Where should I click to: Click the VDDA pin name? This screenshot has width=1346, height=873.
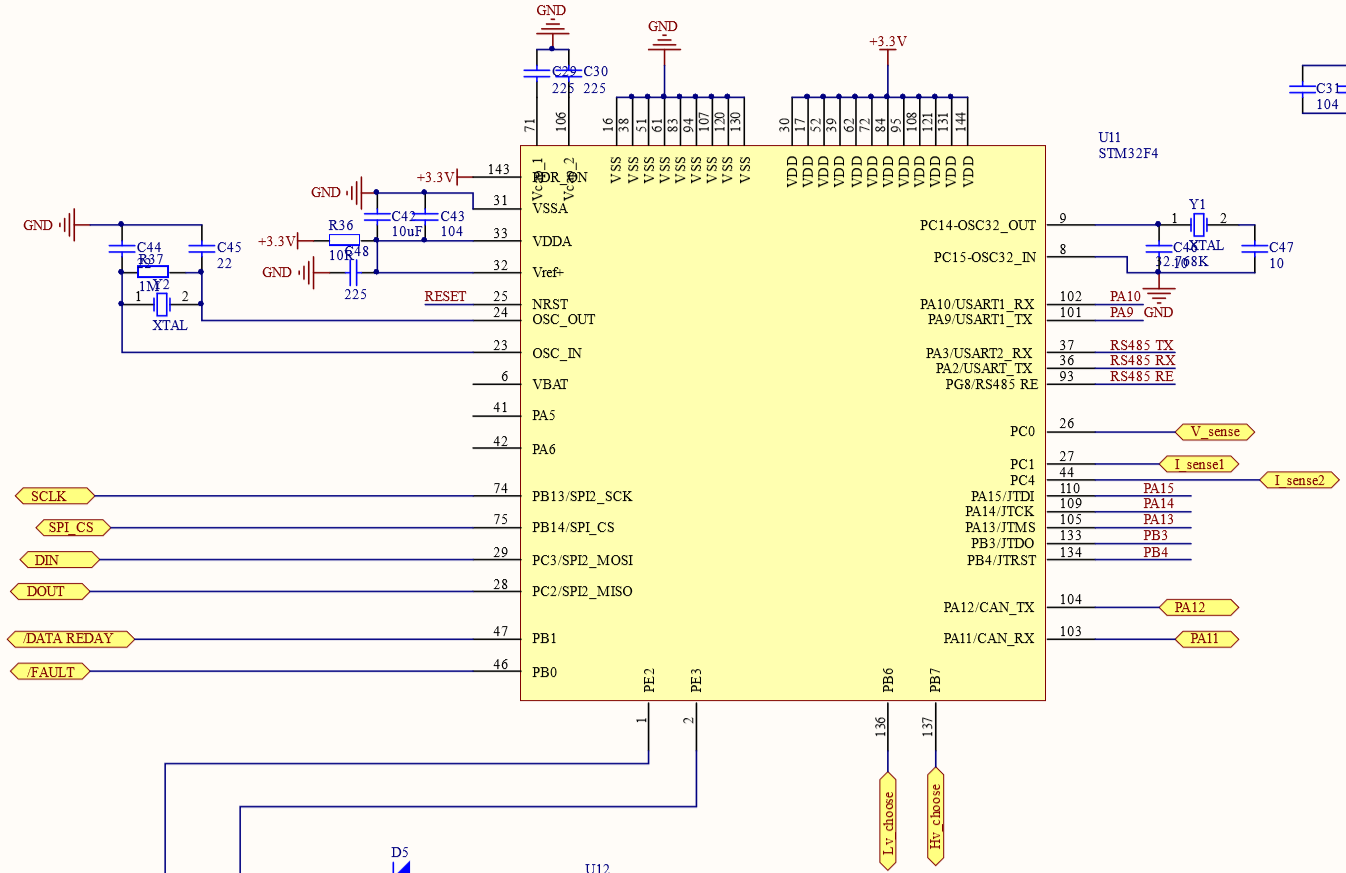pos(552,242)
